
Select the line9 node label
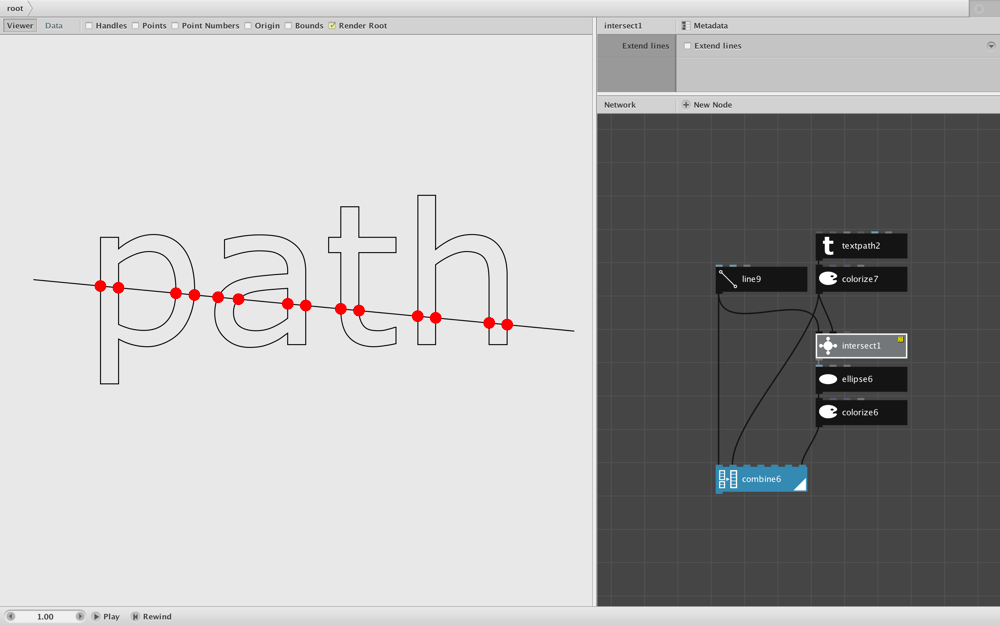point(751,279)
